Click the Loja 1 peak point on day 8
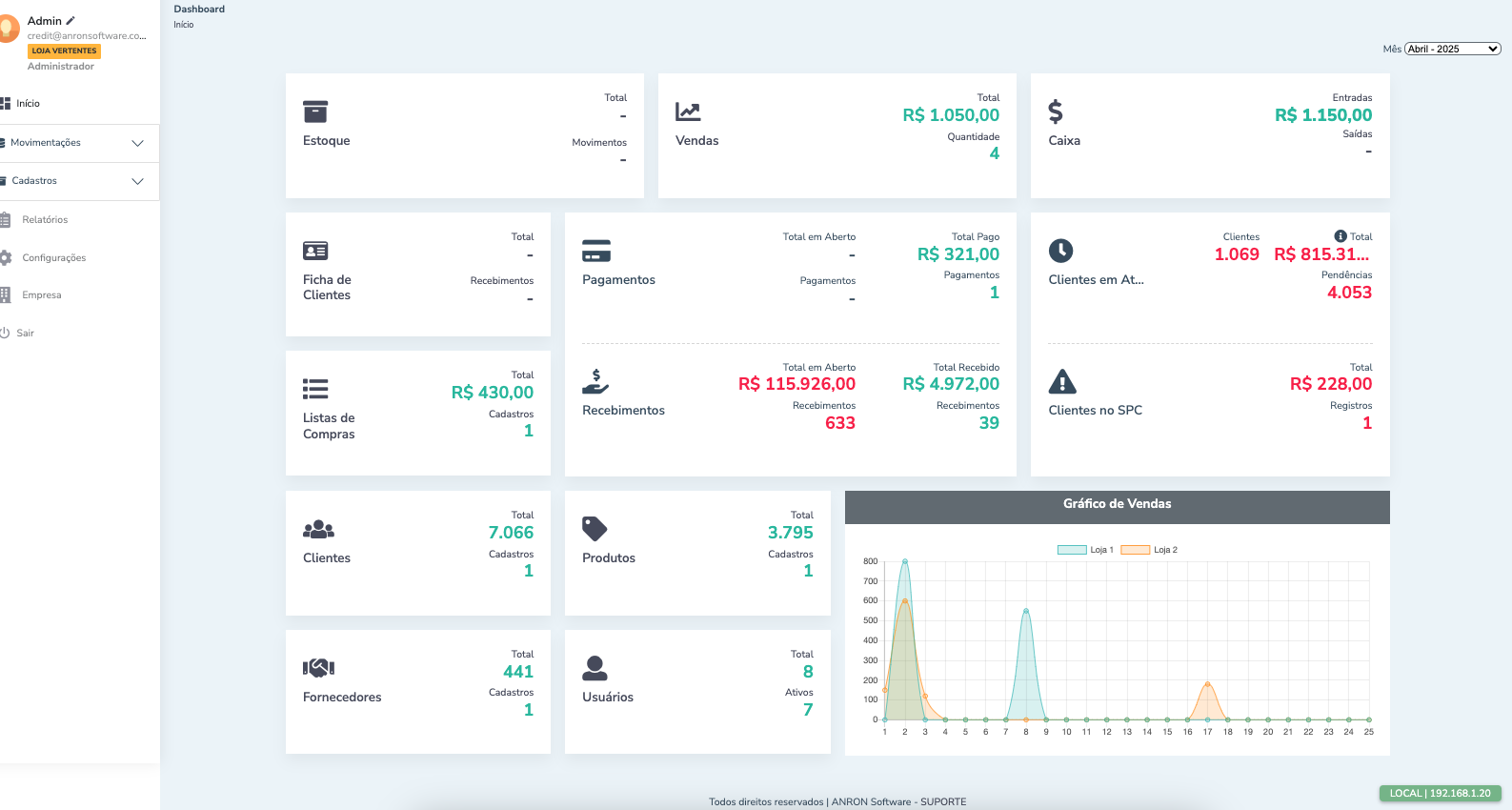Screen dimensions: 1512x810 (1026, 611)
